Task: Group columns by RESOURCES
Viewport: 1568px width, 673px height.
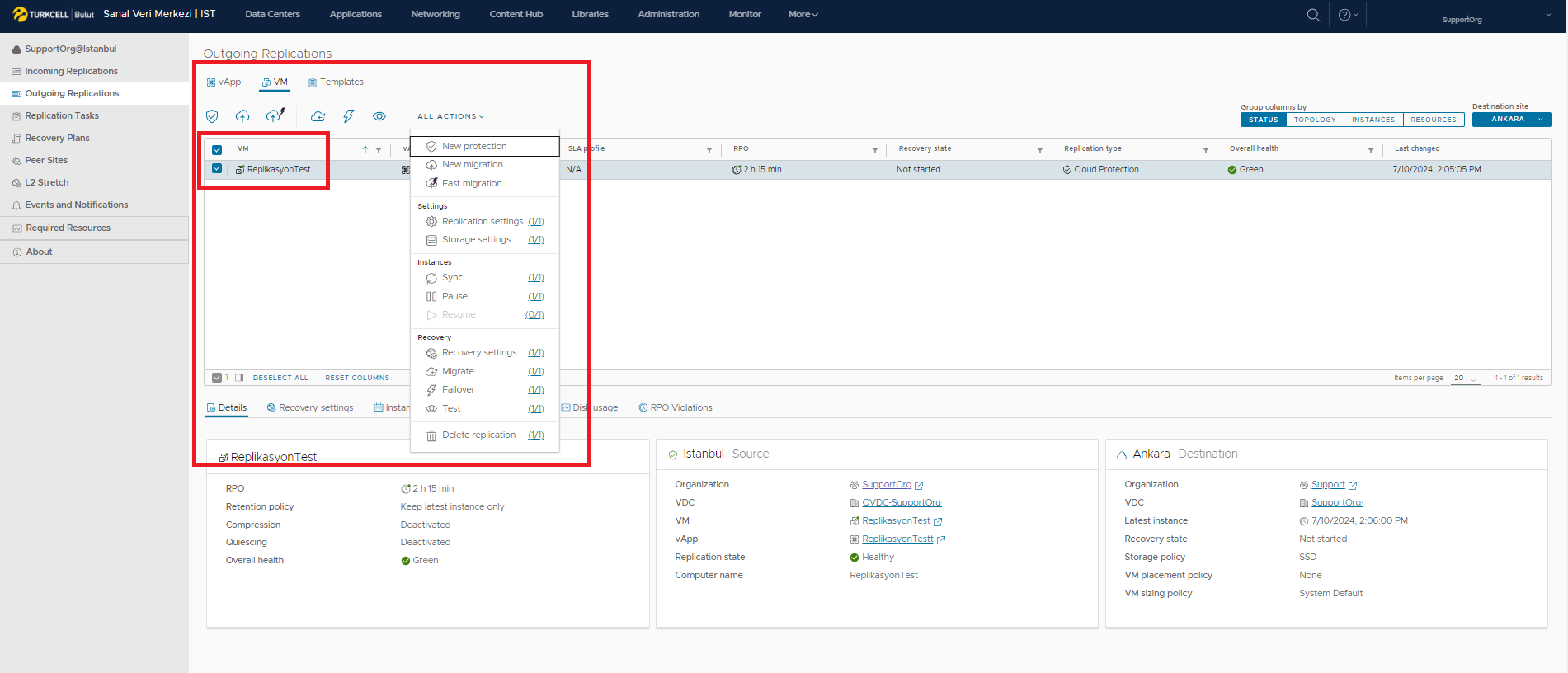Action: [1434, 120]
